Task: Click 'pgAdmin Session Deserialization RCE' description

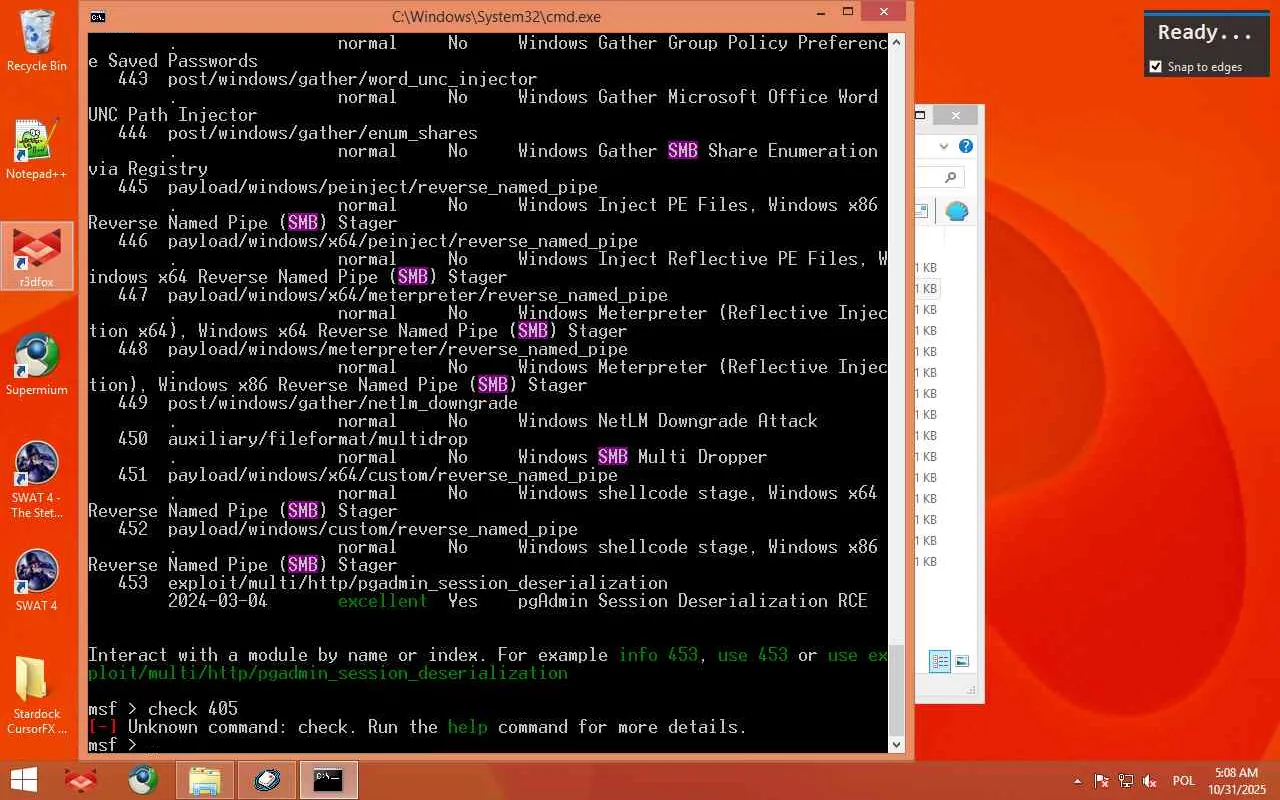Action: pos(693,601)
